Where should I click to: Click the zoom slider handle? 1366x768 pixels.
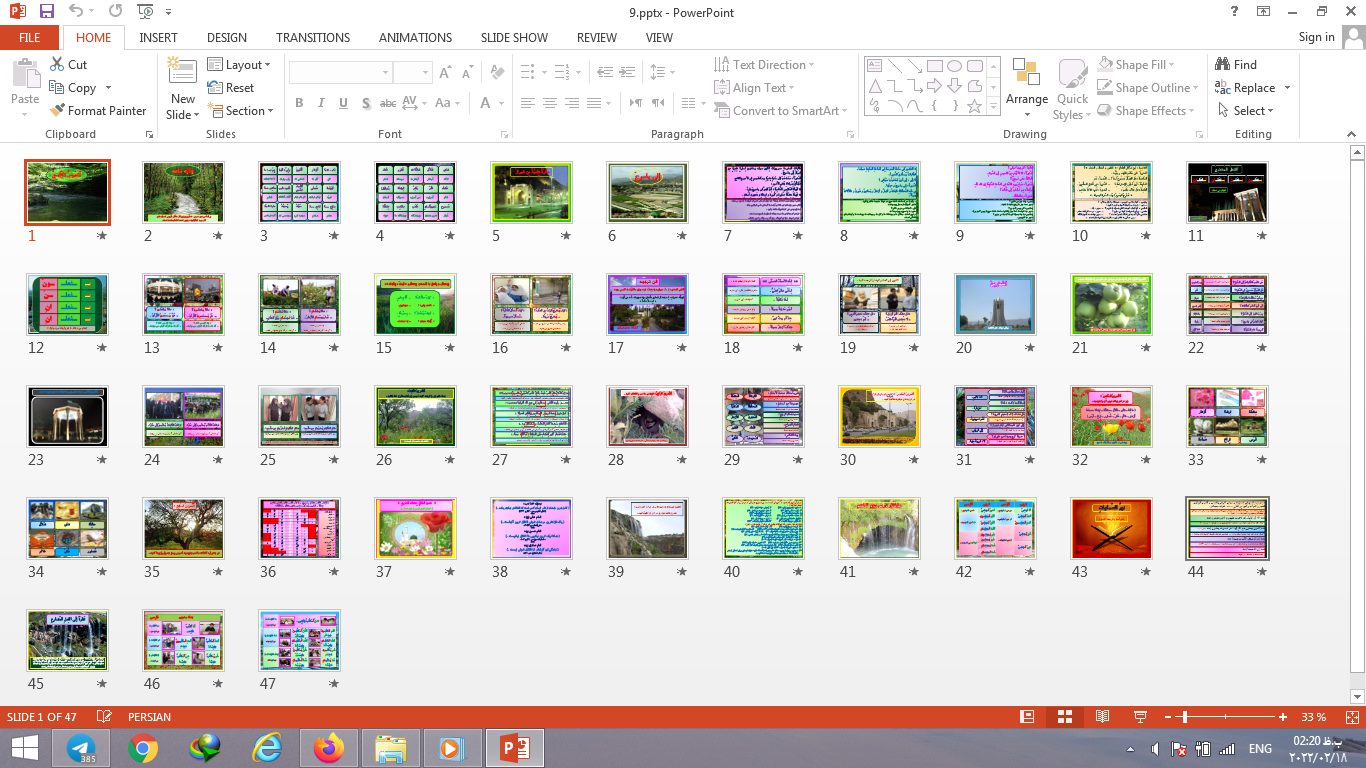pos(1185,717)
